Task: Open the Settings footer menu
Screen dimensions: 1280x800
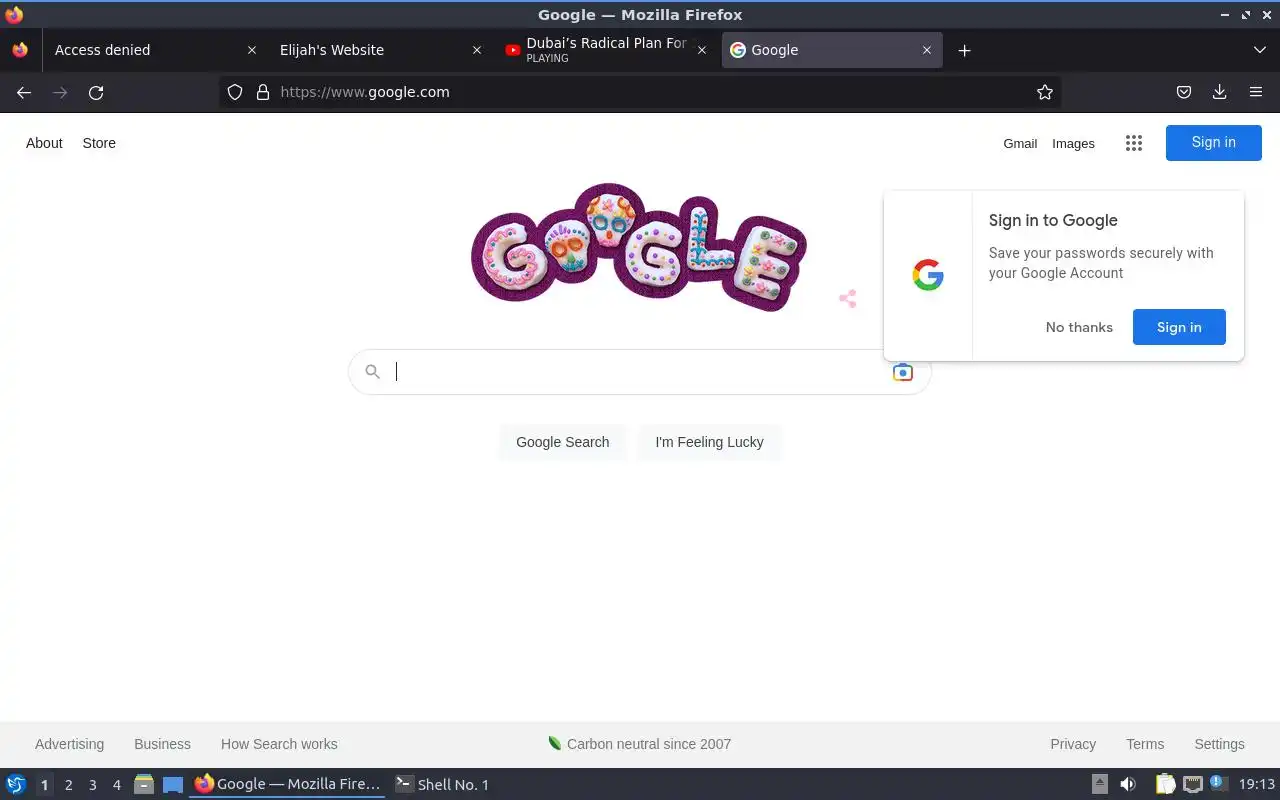Action: click(1219, 744)
